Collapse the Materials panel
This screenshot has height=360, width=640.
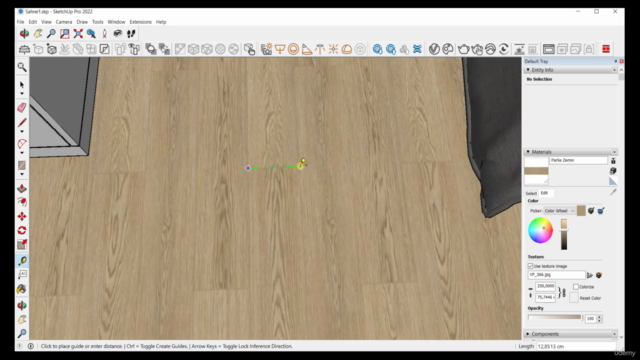[x=528, y=152]
